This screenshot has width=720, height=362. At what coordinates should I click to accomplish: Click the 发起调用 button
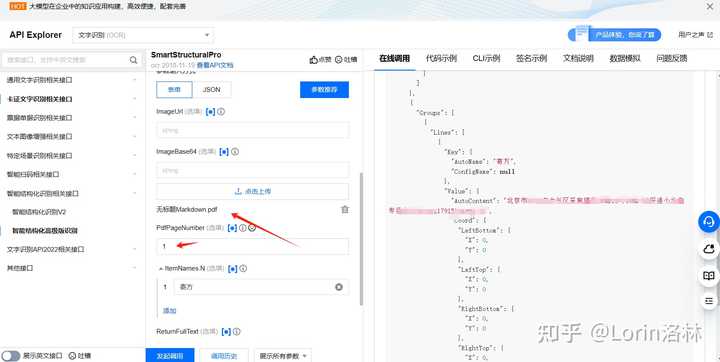(170, 356)
